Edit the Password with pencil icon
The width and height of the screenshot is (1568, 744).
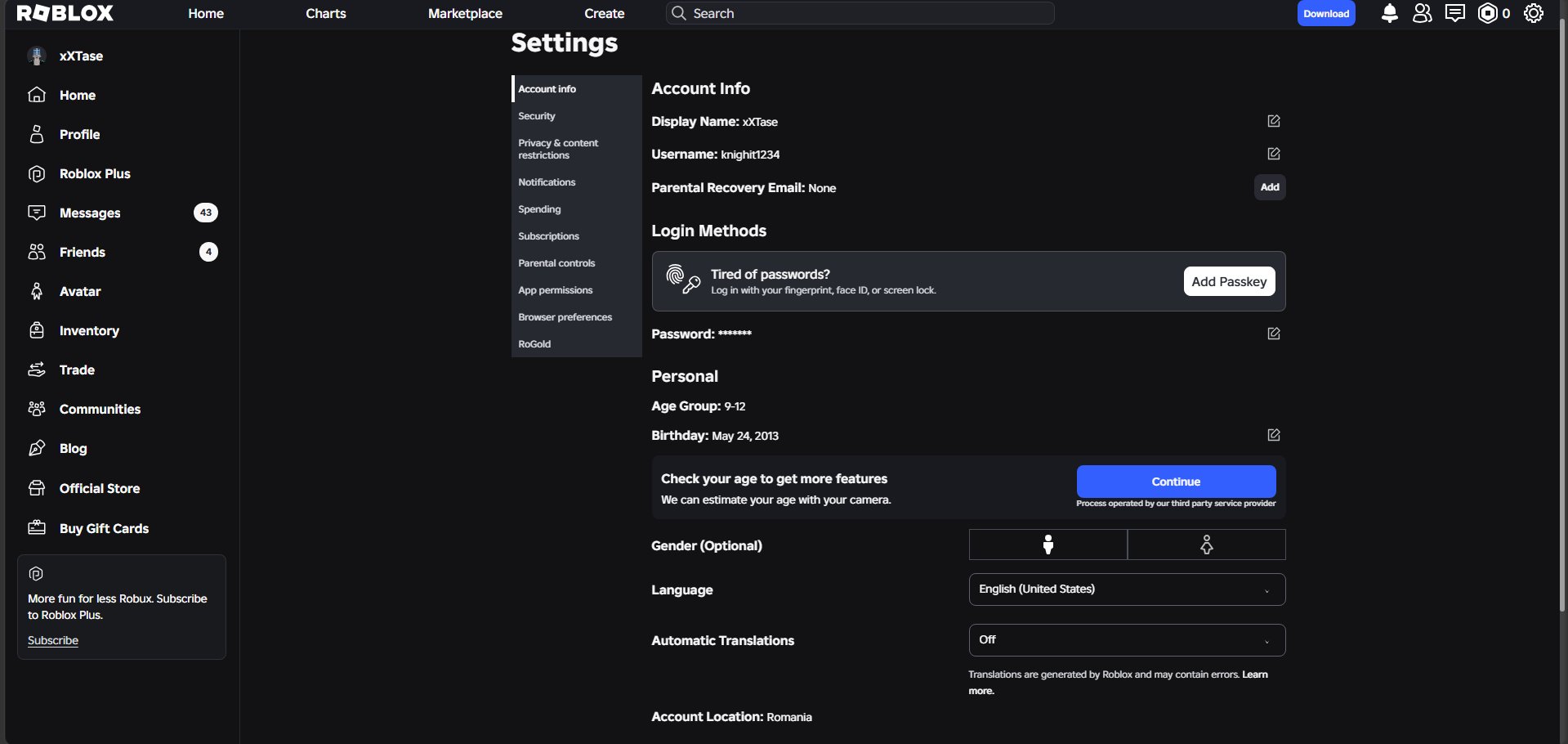(1273, 334)
